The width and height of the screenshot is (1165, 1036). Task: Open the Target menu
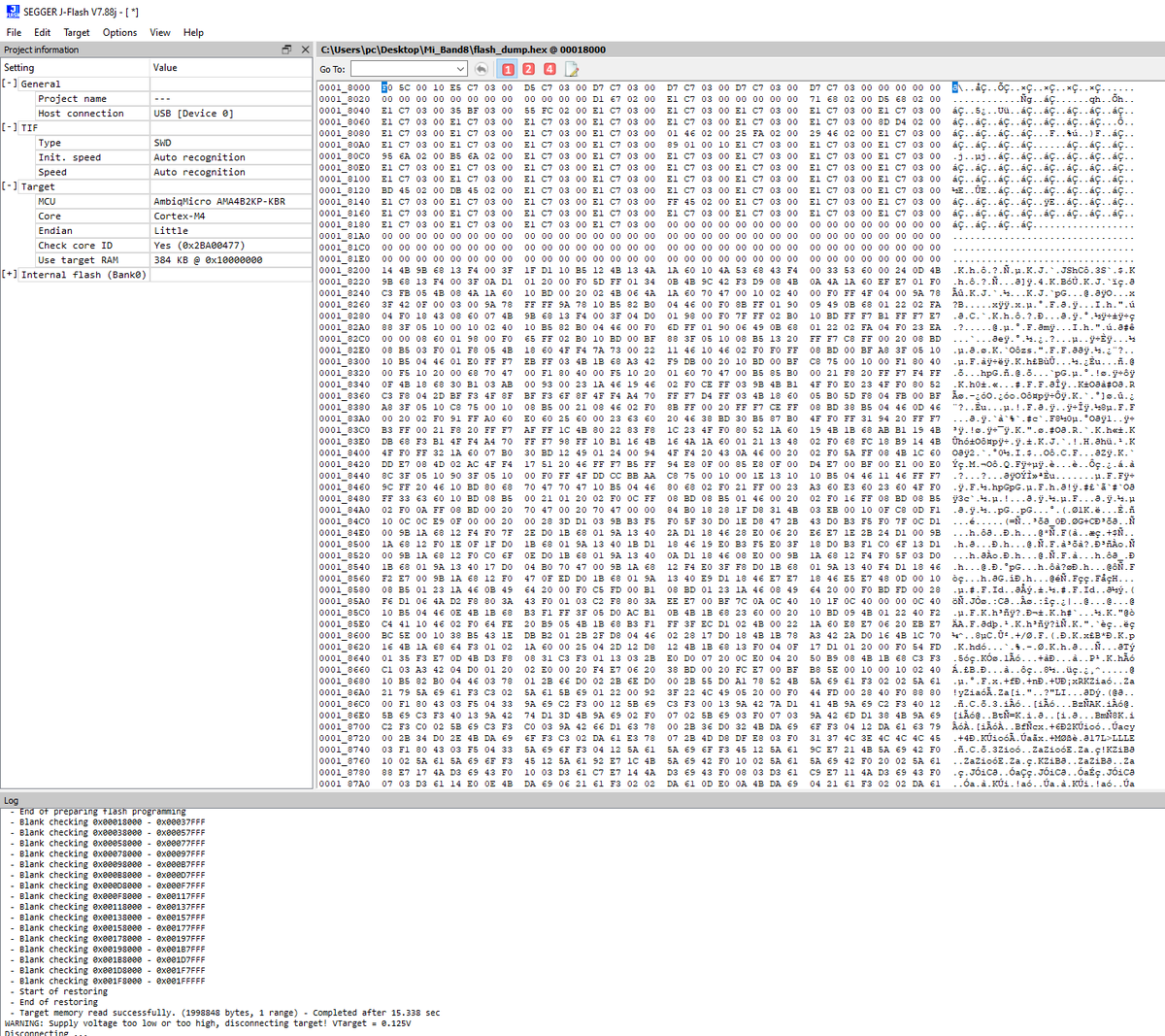[77, 32]
